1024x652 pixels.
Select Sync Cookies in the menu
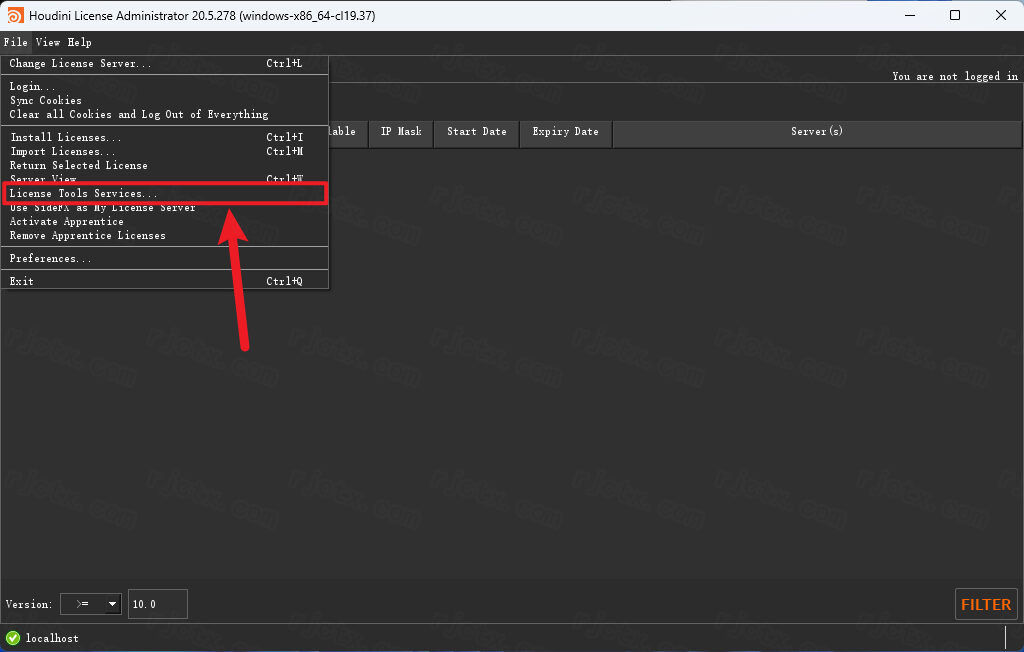pyautogui.click(x=46, y=101)
